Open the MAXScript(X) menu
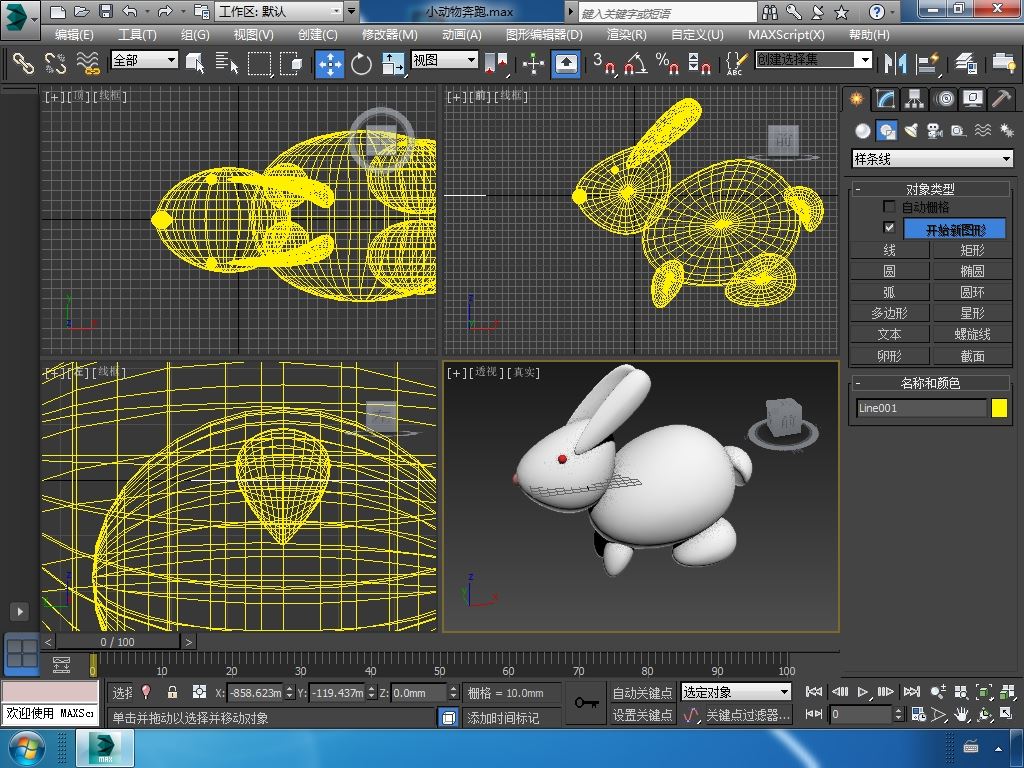1024x768 pixels. (x=786, y=35)
